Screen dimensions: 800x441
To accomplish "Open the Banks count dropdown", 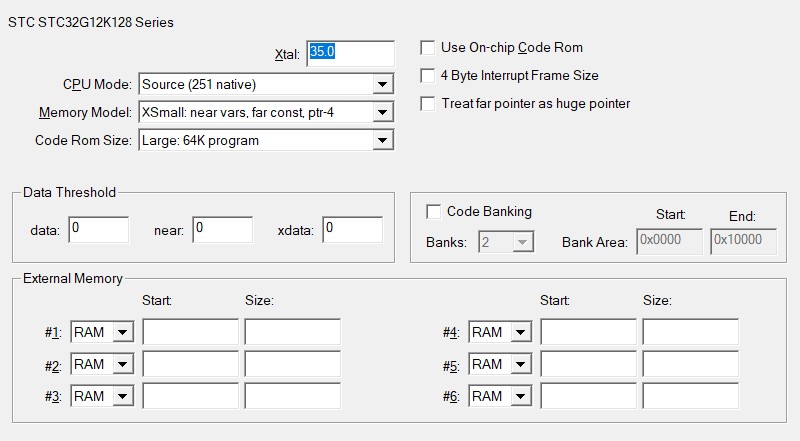I will [x=506, y=242].
